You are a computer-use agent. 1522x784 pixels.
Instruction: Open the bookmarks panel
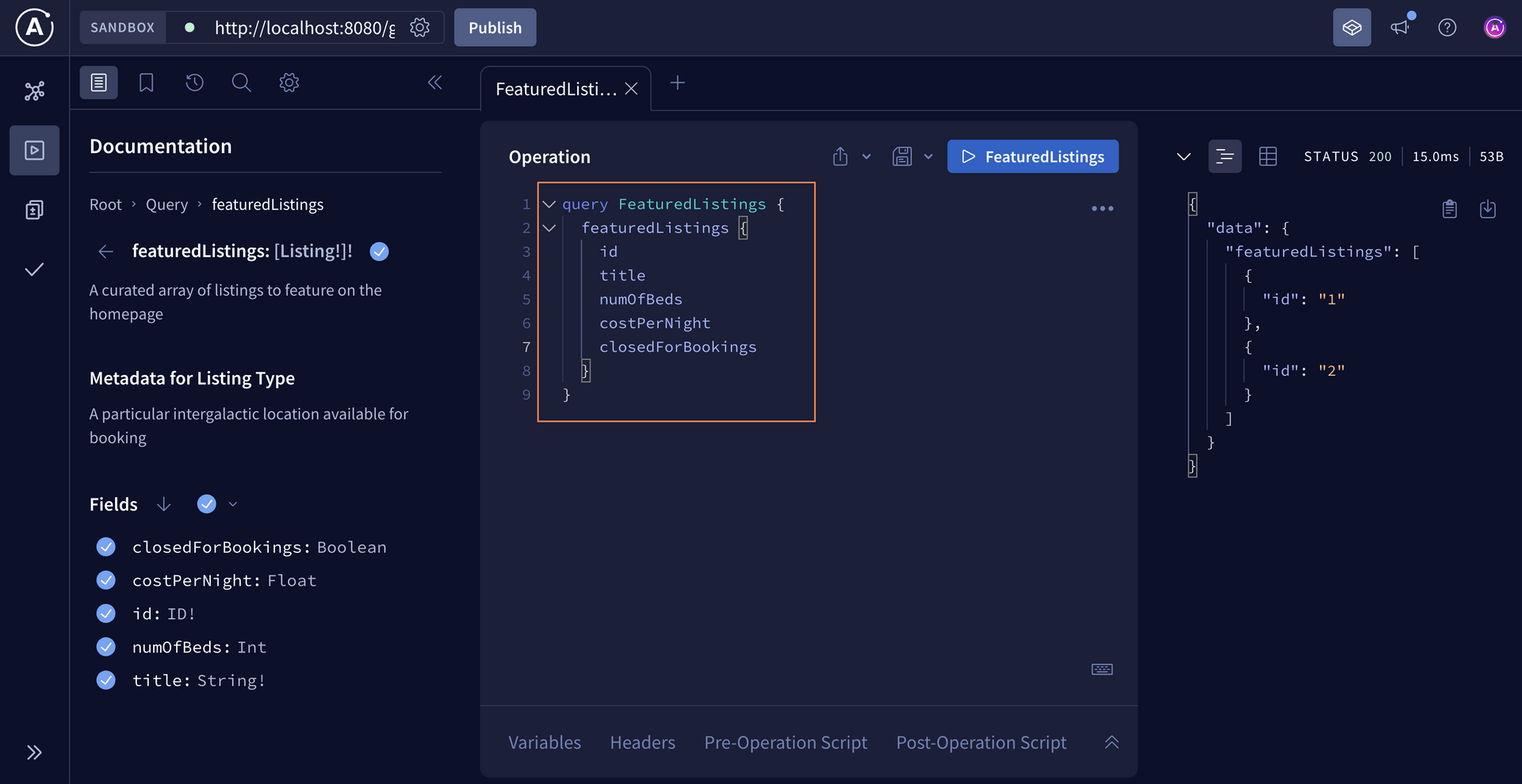pyautogui.click(x=146, y=82)
